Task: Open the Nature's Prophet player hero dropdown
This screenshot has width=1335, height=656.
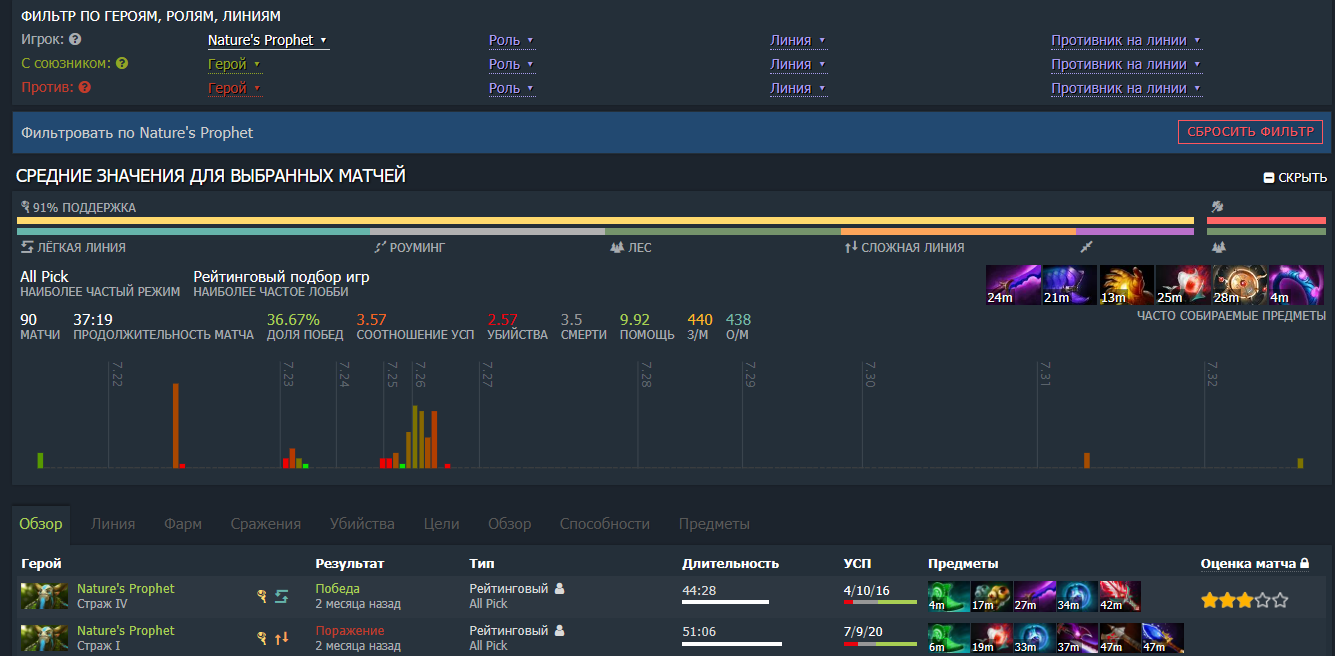Action: 268,41
